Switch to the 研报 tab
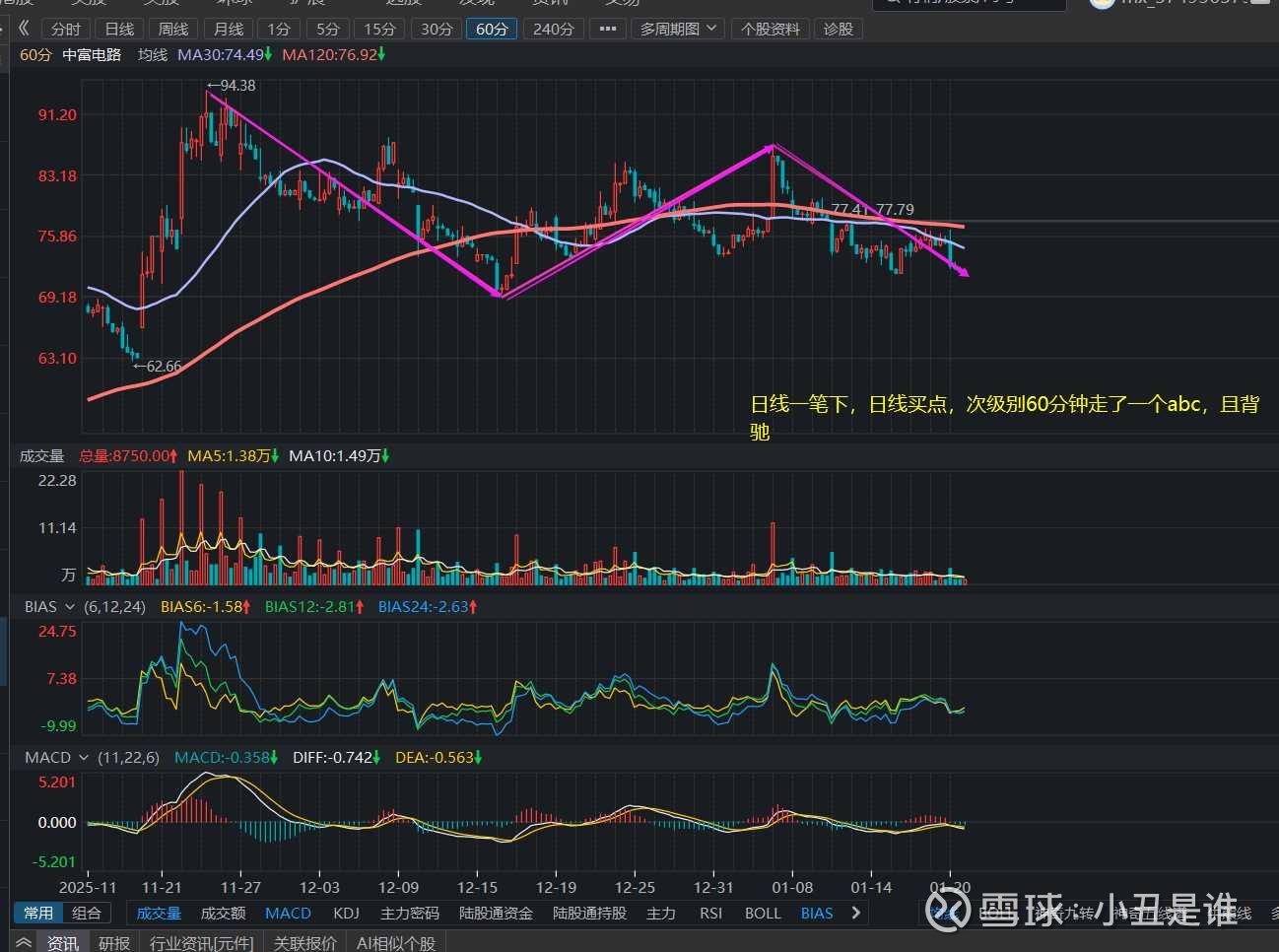Viewport: 1279px width, 952px height. tap(114, 943)
